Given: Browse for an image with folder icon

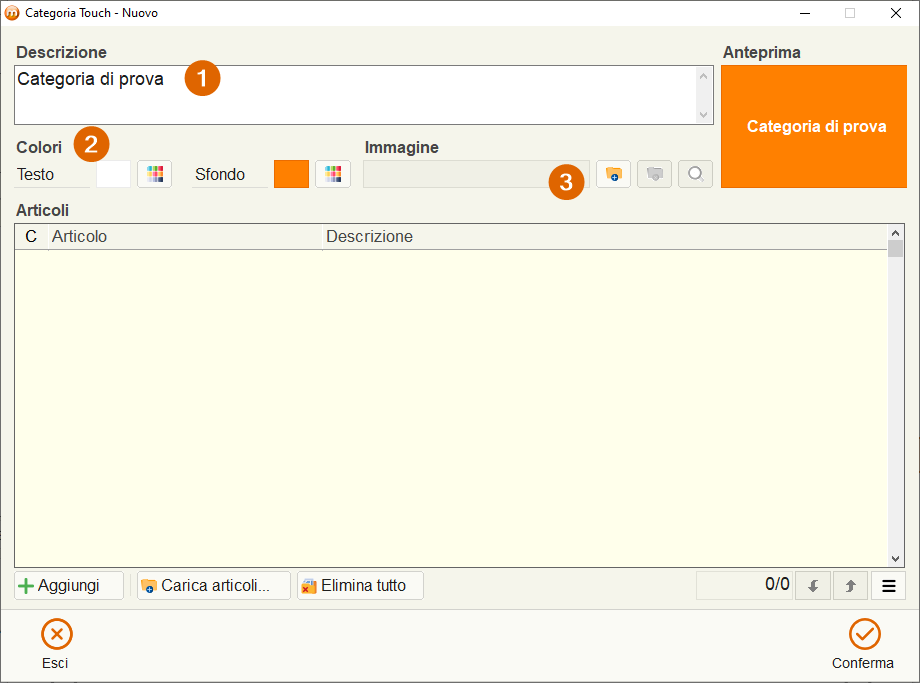Looking at the screenshot, I should pos(613,174).
